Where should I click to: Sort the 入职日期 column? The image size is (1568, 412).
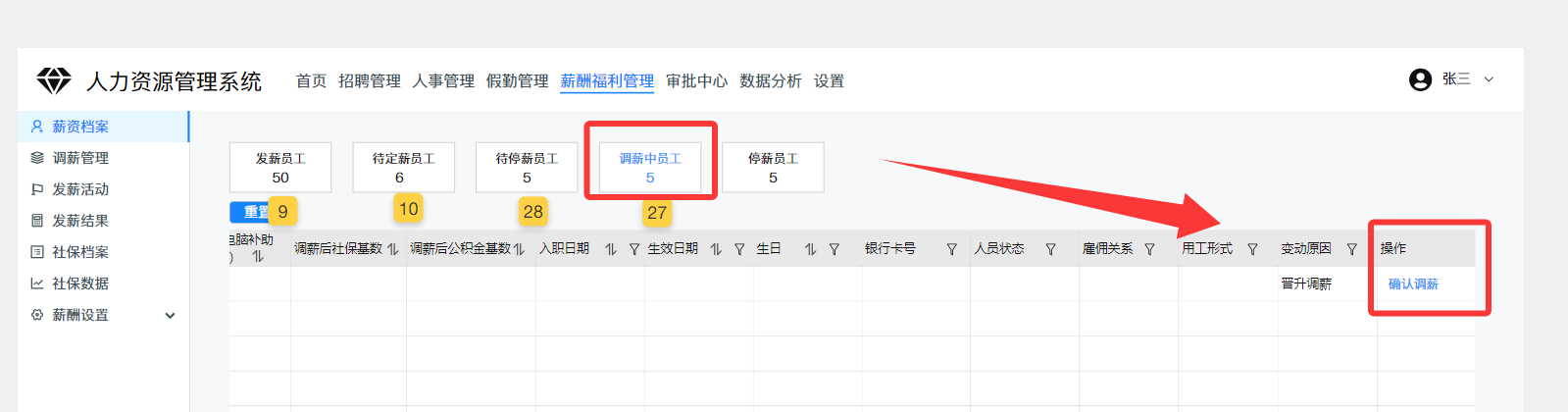click(x=611, y=249)
